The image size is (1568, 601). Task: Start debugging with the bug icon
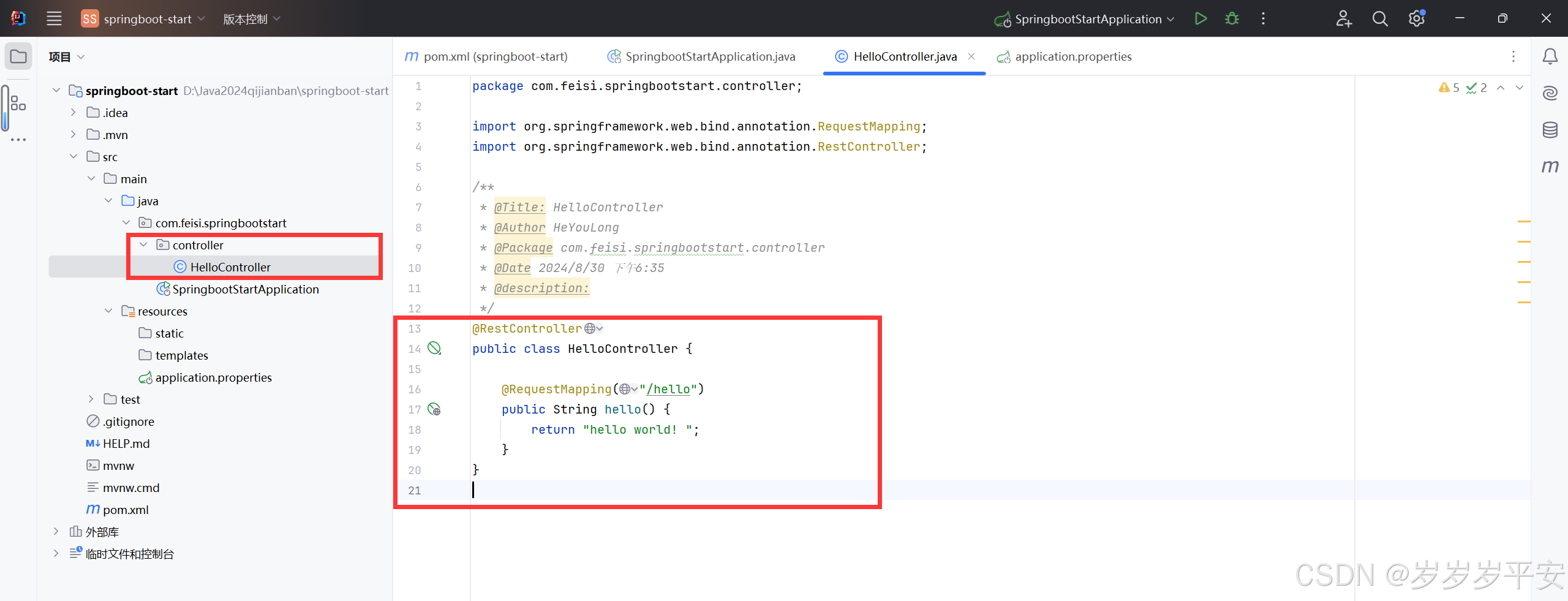coord(1232,19)
